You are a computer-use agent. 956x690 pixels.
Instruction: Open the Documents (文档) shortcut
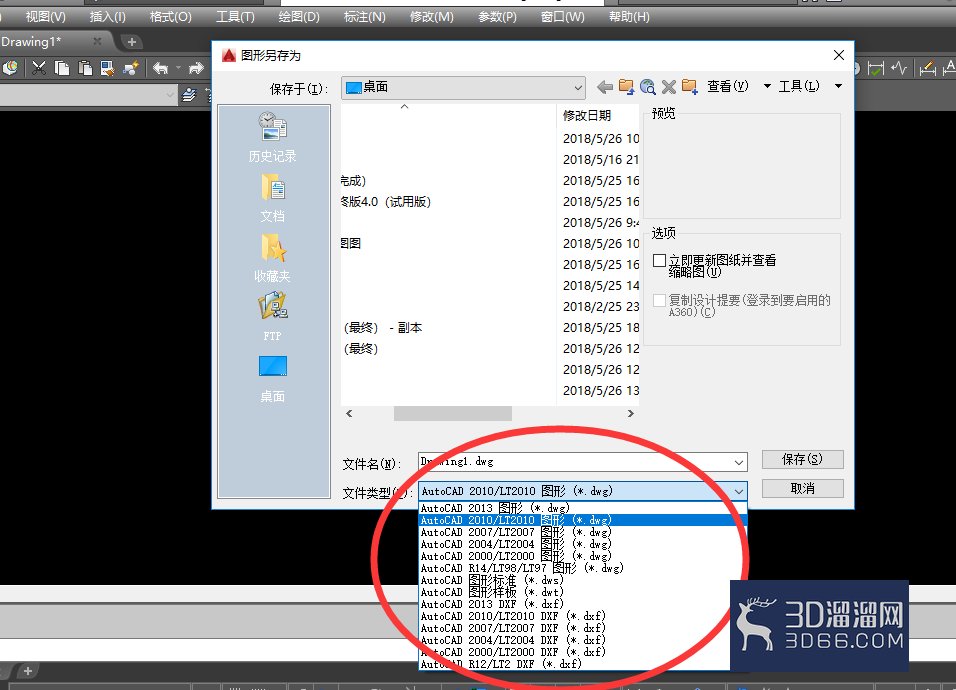pos(273,198)
